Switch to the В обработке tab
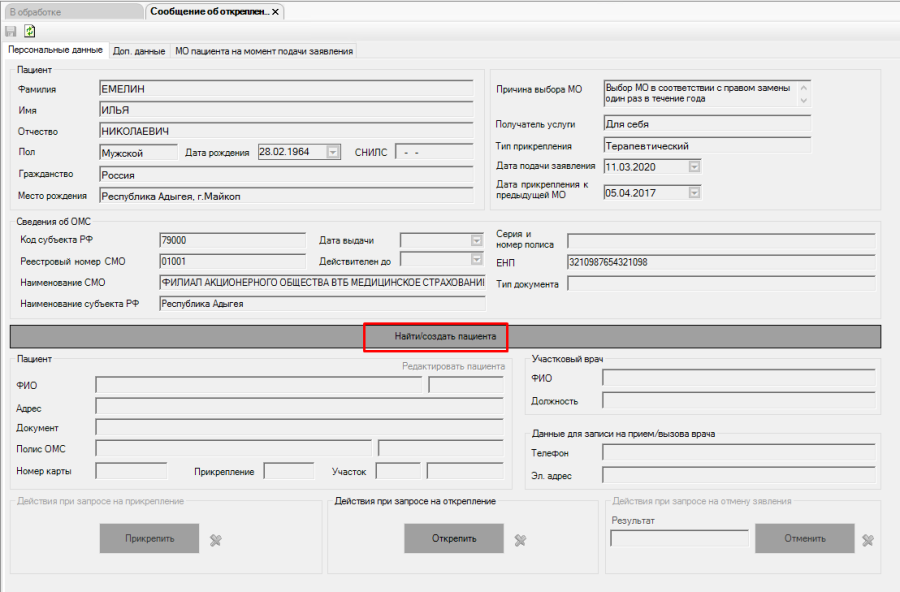 [x=72, y=11]
